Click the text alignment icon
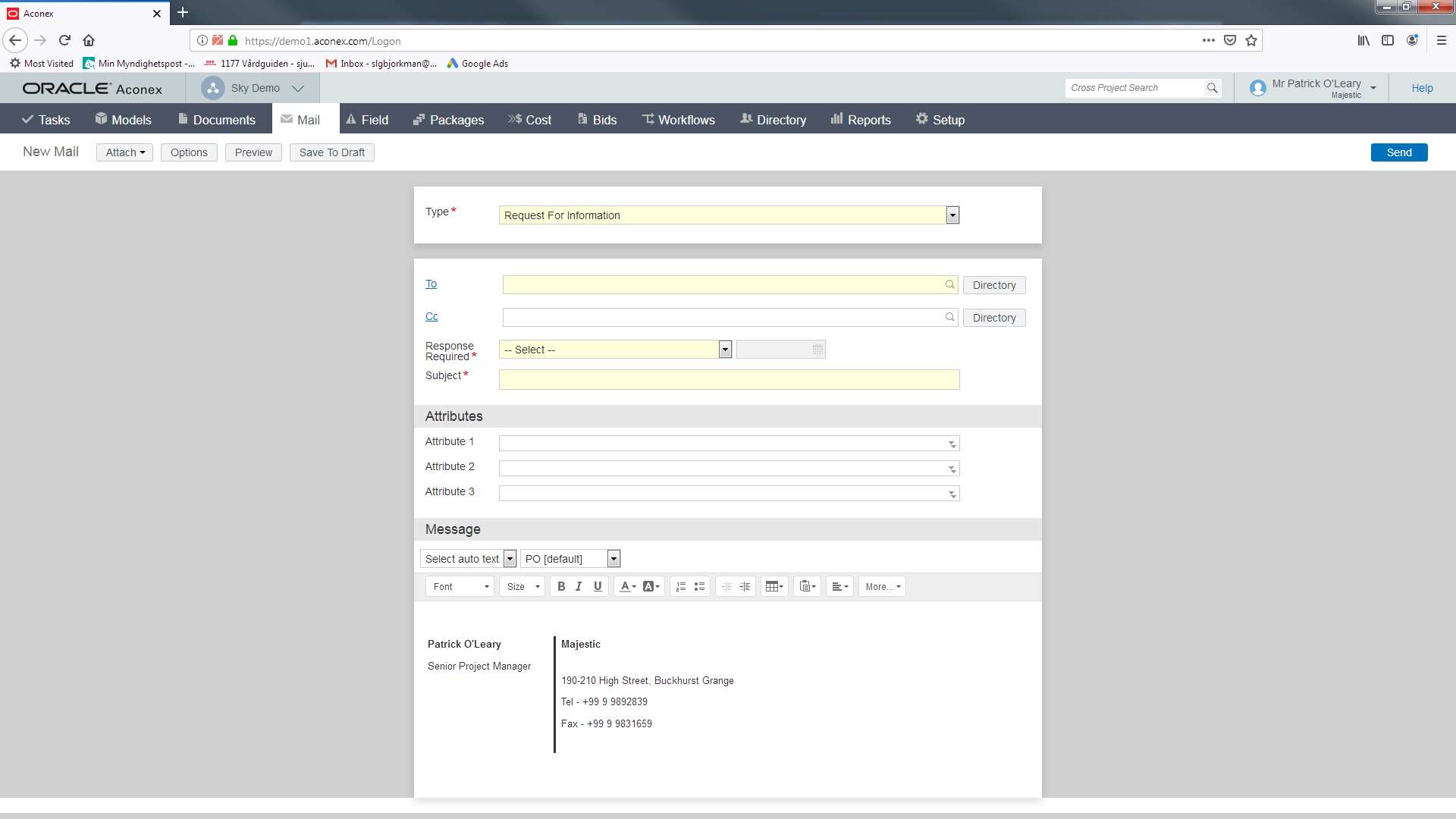Image resolution: width=1456 pixels, height=819 pixels. pyautogui.click(x=839, y=586)
